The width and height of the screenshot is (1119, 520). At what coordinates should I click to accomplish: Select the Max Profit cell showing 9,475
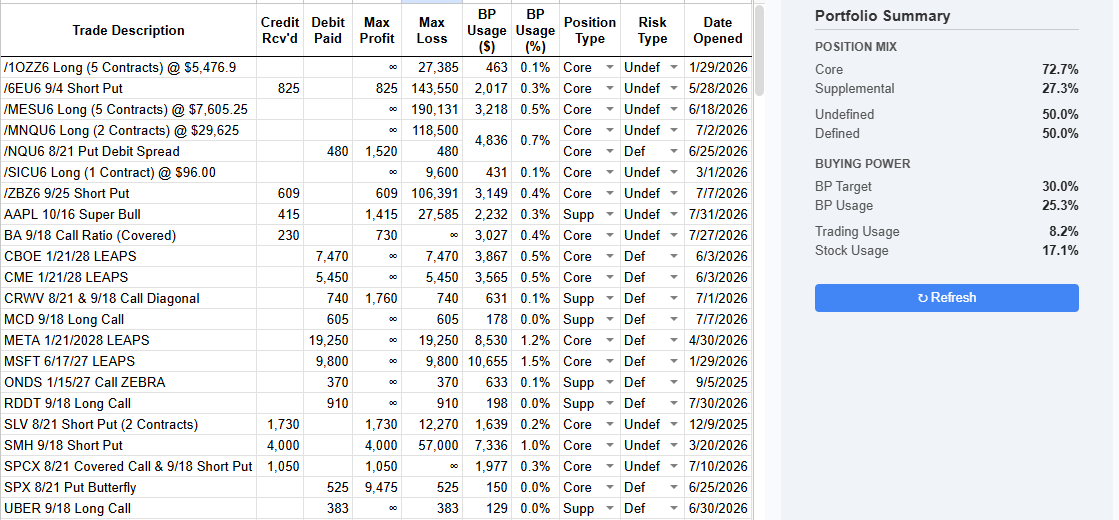377,487
